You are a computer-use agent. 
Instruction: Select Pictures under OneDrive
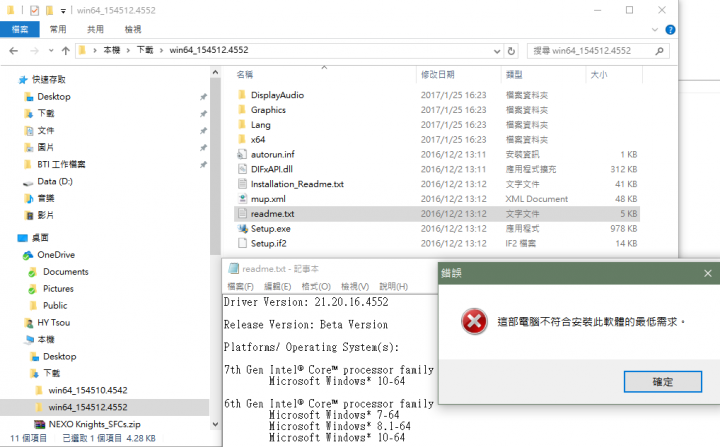point(58,289)
